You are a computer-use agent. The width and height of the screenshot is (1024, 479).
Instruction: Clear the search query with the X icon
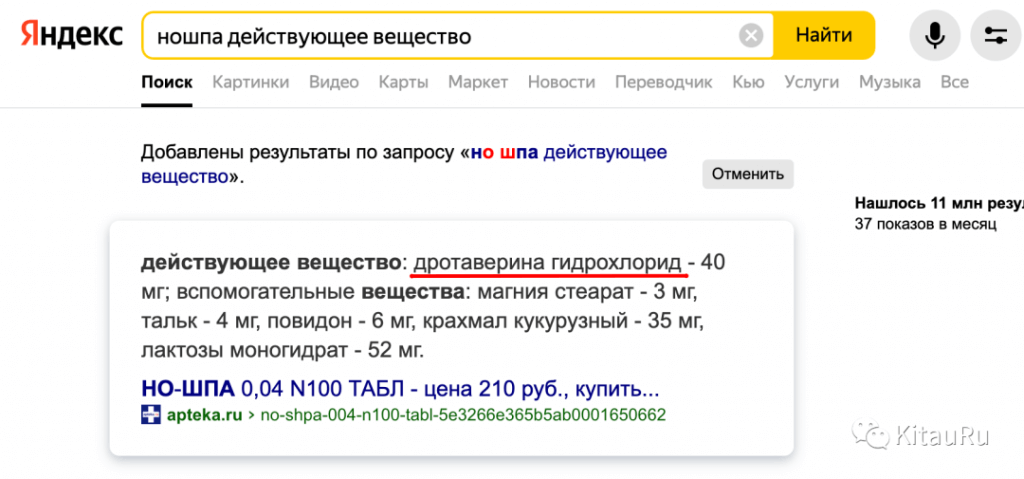point(751,35)
